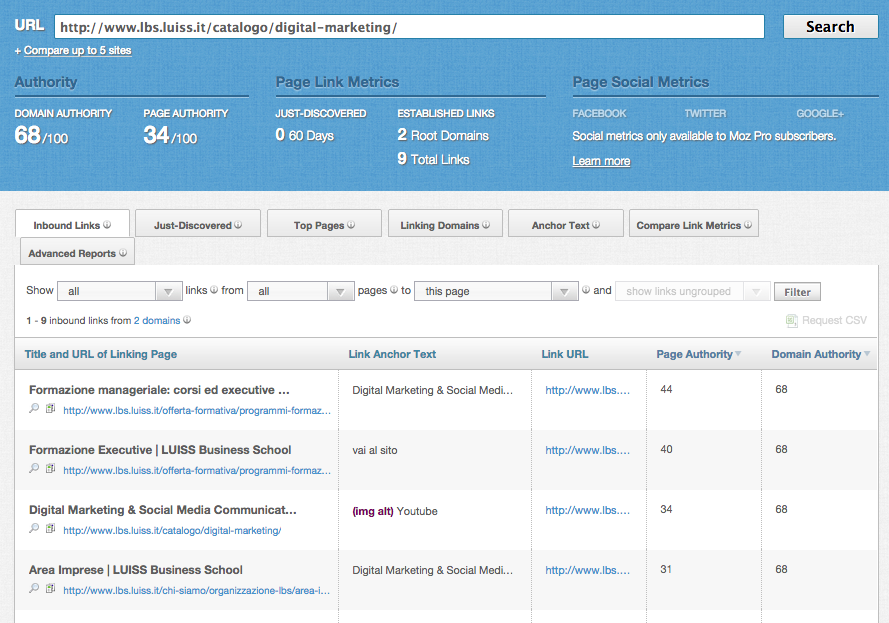Click the info icon next to 2 domains
The image size is (889, 623).
click(187, 320)
